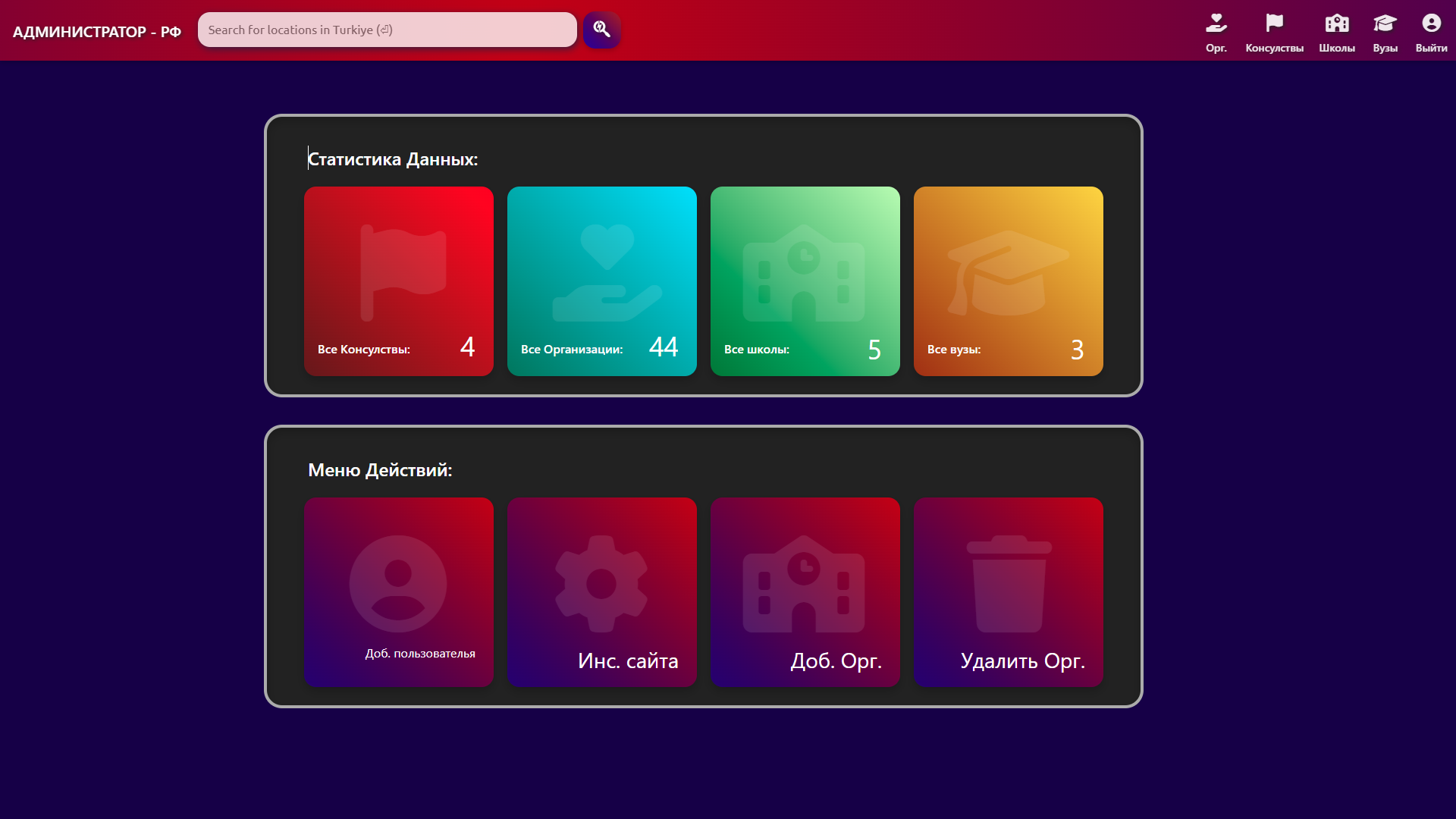
Task: Click the Все вузы: label text
Action: (954, 350)
